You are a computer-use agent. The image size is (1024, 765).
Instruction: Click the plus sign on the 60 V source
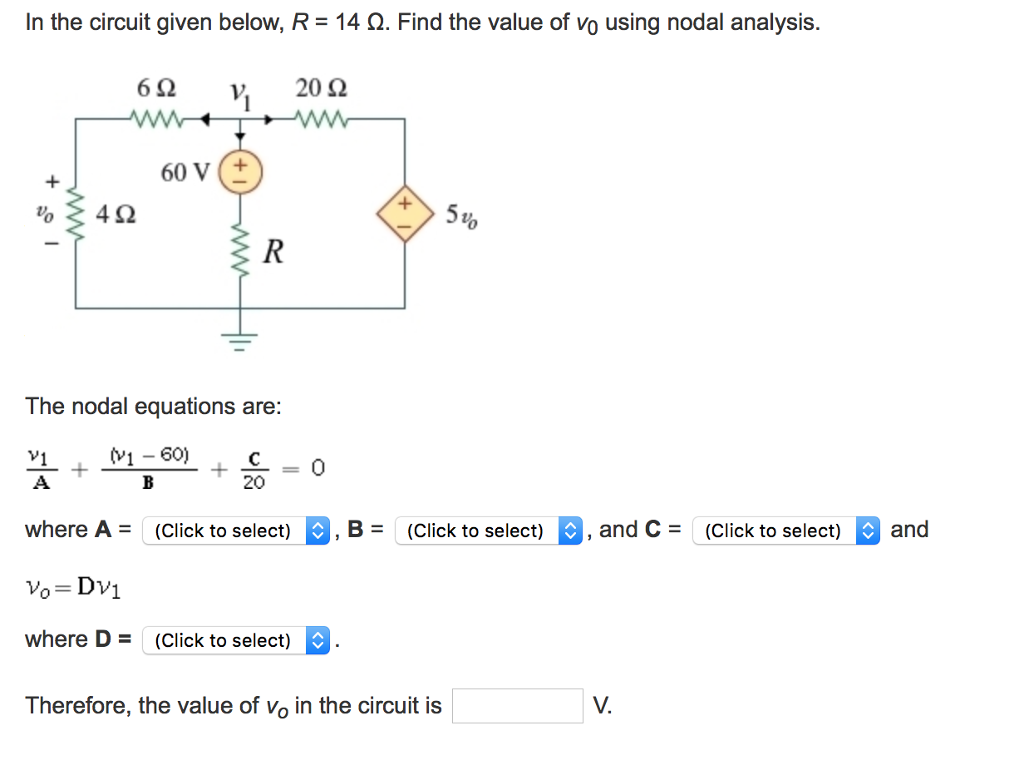[x=239, y=163]
